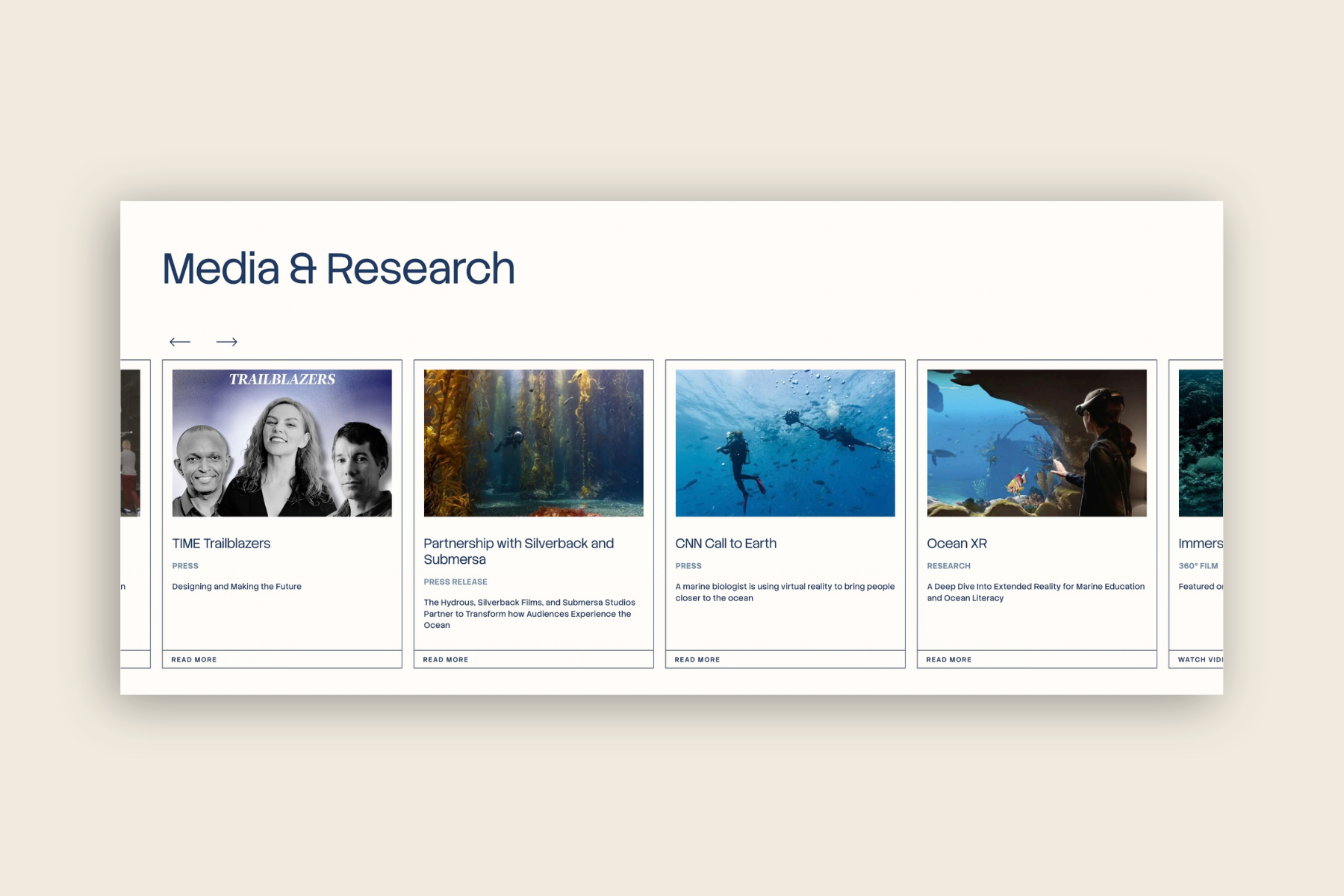Click the 360° FILM category label

tap(1198, 566)
